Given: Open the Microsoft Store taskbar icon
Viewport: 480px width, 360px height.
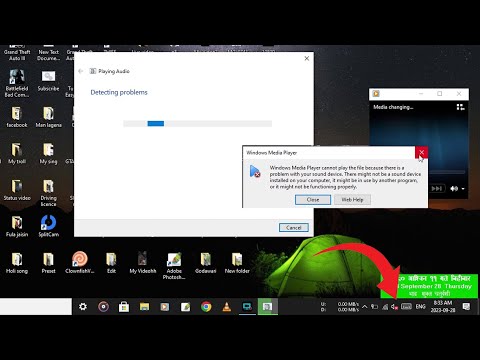Looking at the screenshot, I should (124, 307).
